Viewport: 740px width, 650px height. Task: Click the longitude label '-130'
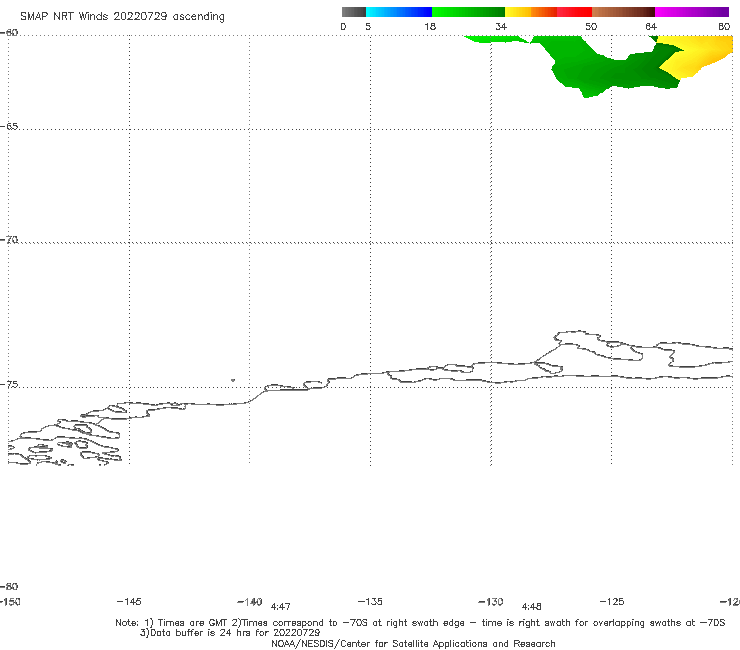[x=491, y=602]
